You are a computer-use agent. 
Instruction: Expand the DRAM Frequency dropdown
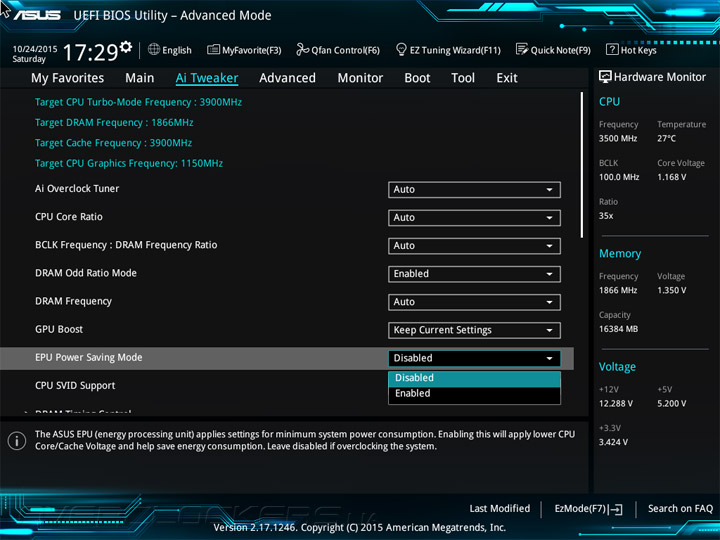click(474, 302)
